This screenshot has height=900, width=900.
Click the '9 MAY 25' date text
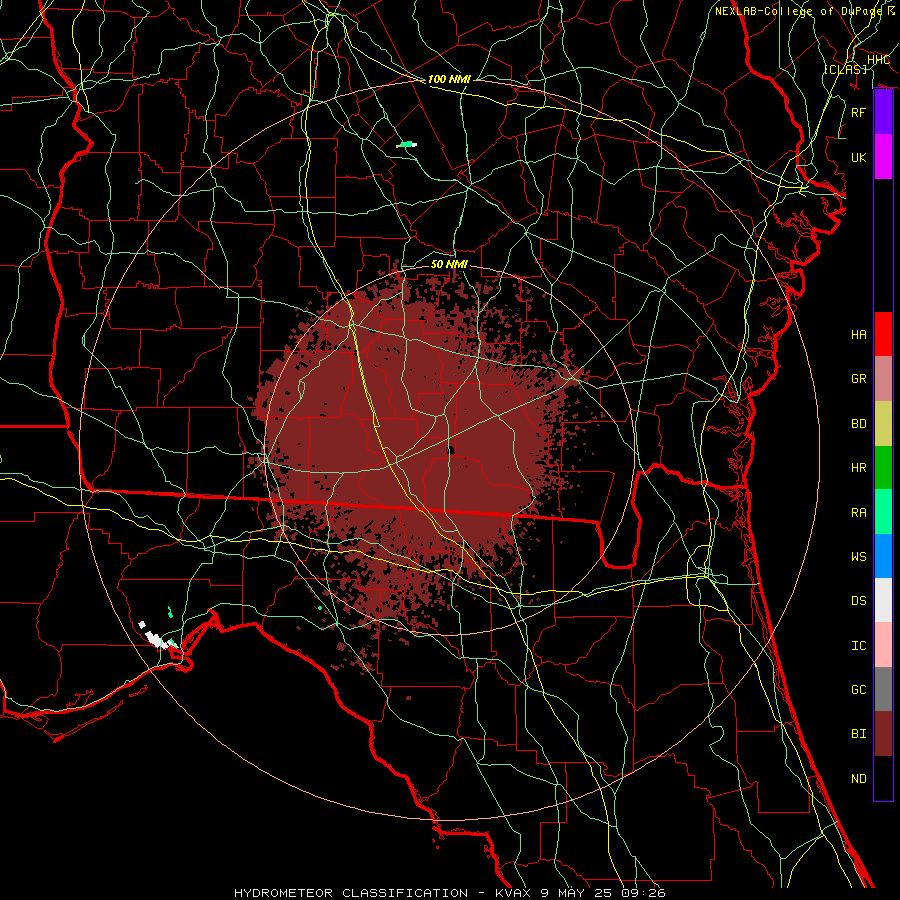click(x=577, y=893)
